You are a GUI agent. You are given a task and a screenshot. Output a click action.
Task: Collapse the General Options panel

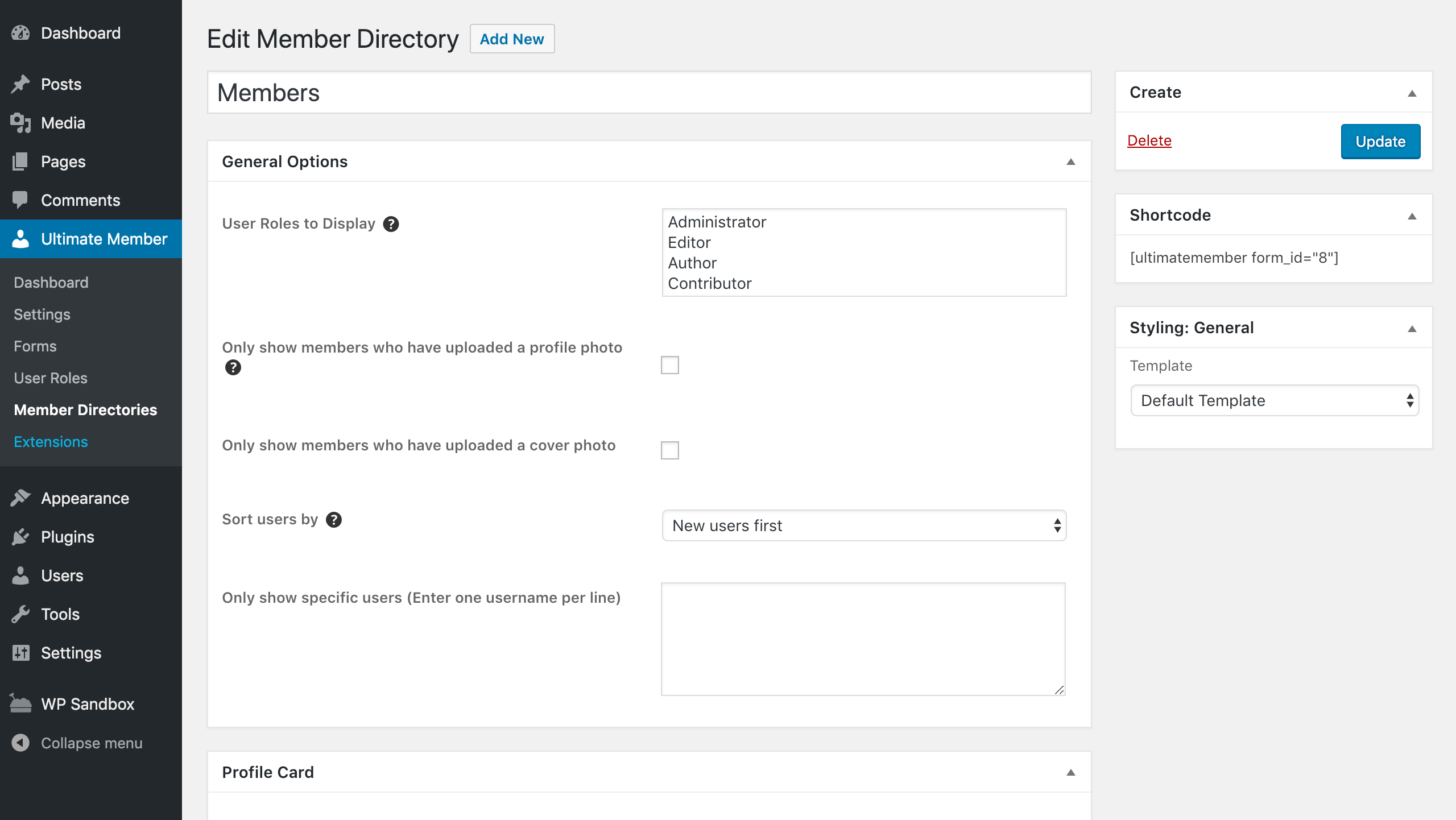coord(1070,162)
